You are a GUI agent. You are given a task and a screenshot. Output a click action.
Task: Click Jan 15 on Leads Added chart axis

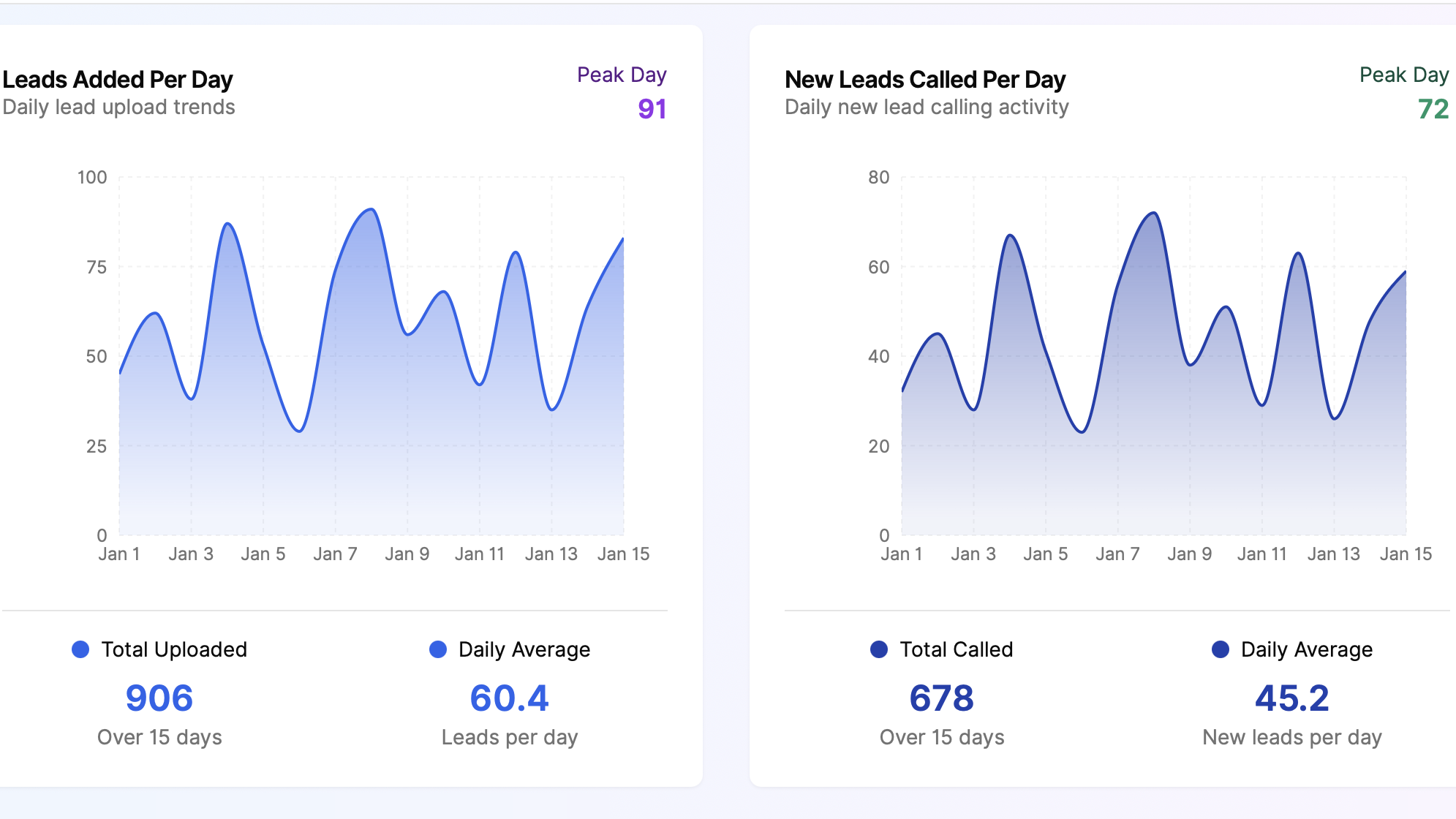623,554
